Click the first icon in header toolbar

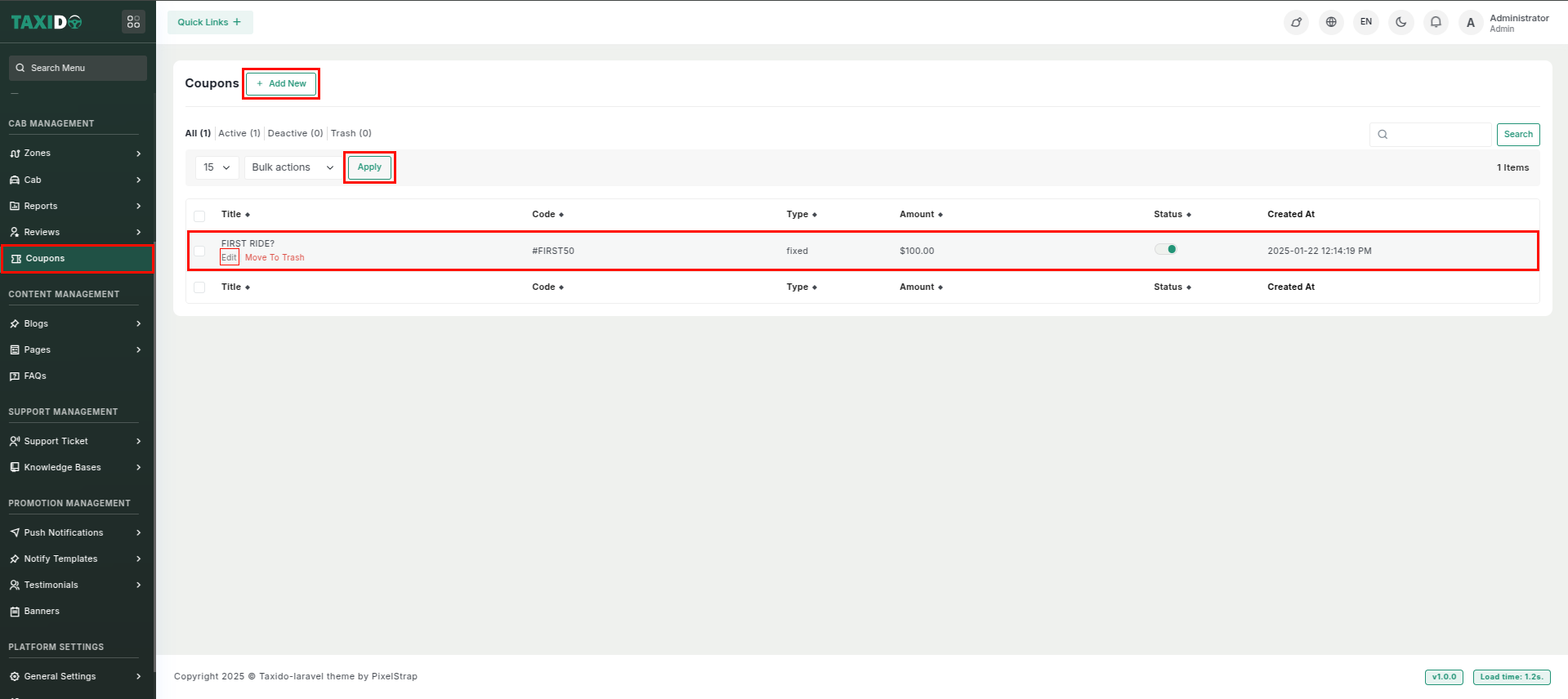click(1296, 22)
